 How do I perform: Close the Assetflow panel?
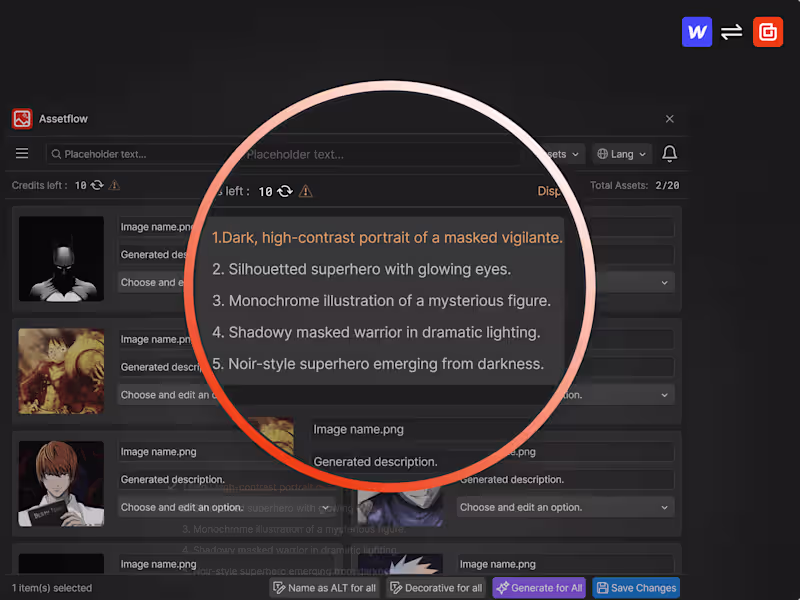click(x=669, y=119)
